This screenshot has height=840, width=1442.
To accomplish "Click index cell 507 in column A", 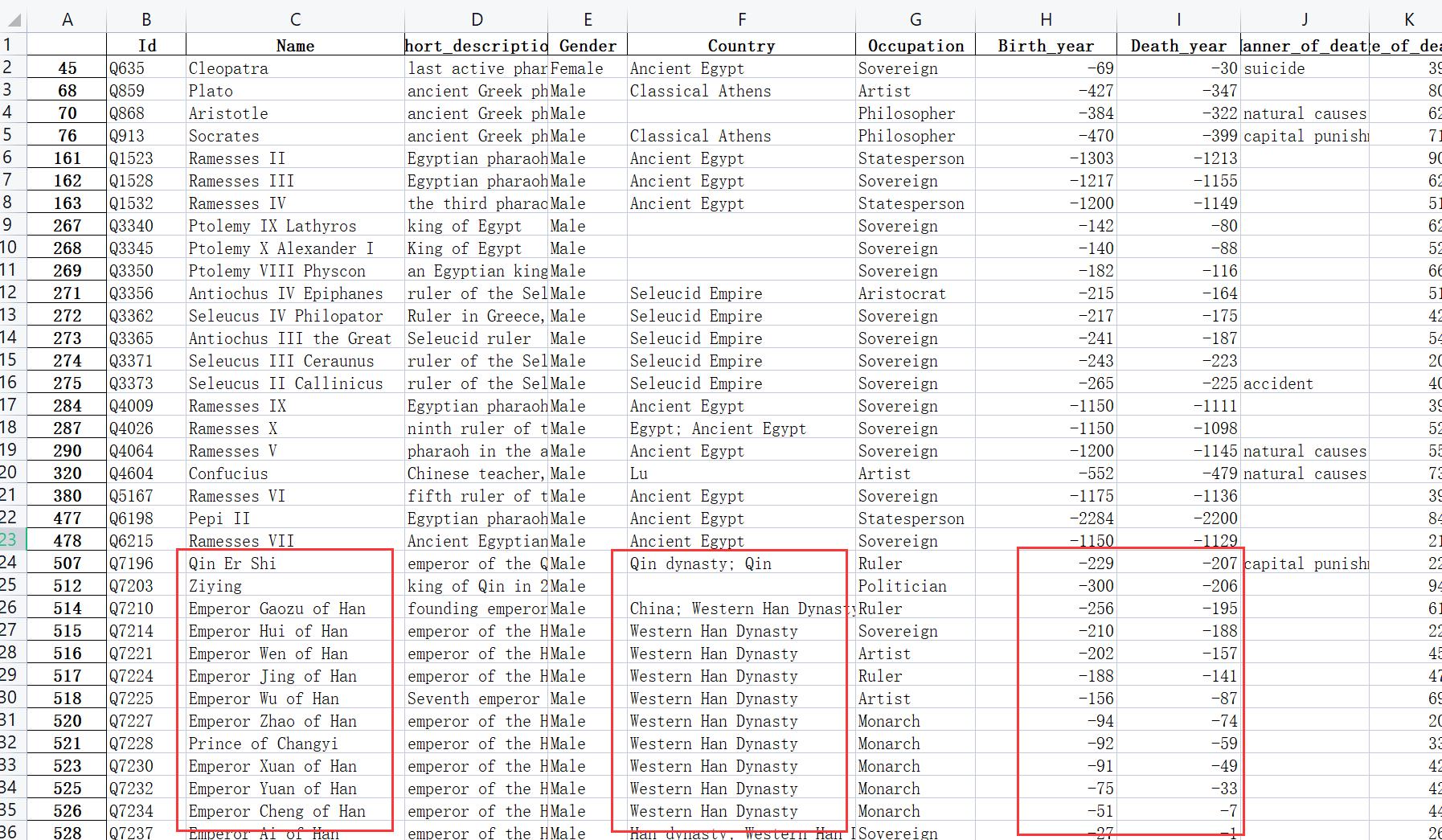I will pyautogui.click(x=67, y=563).
